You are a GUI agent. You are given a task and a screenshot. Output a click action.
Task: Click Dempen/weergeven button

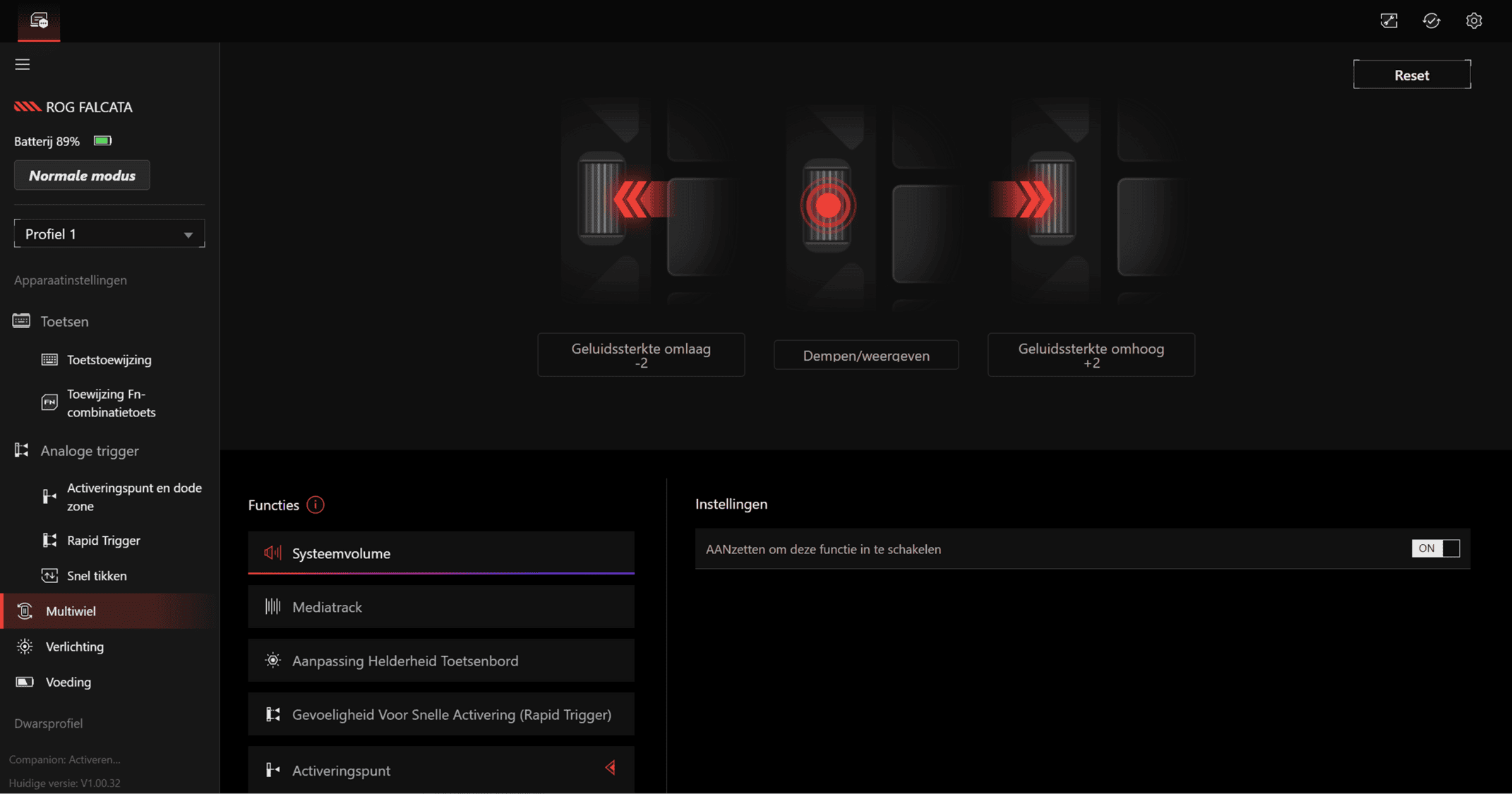point(866,355)
